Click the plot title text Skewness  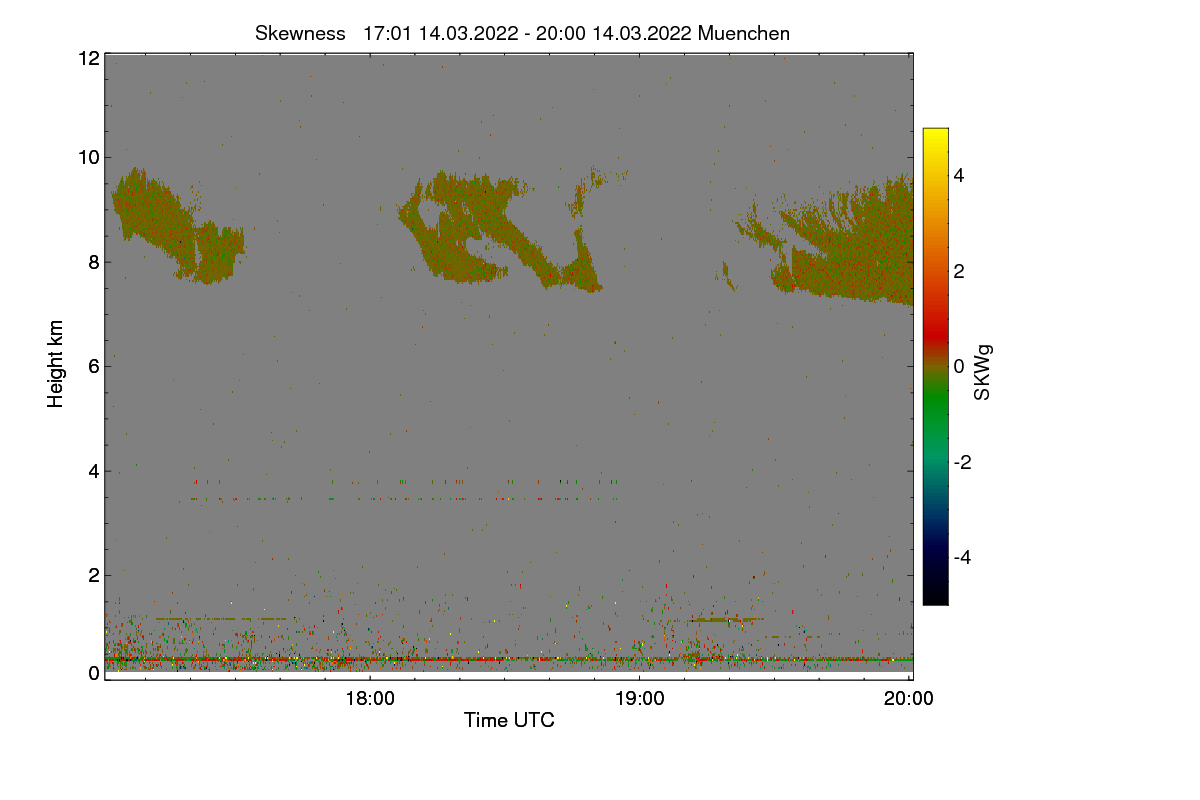click(300, 33)
